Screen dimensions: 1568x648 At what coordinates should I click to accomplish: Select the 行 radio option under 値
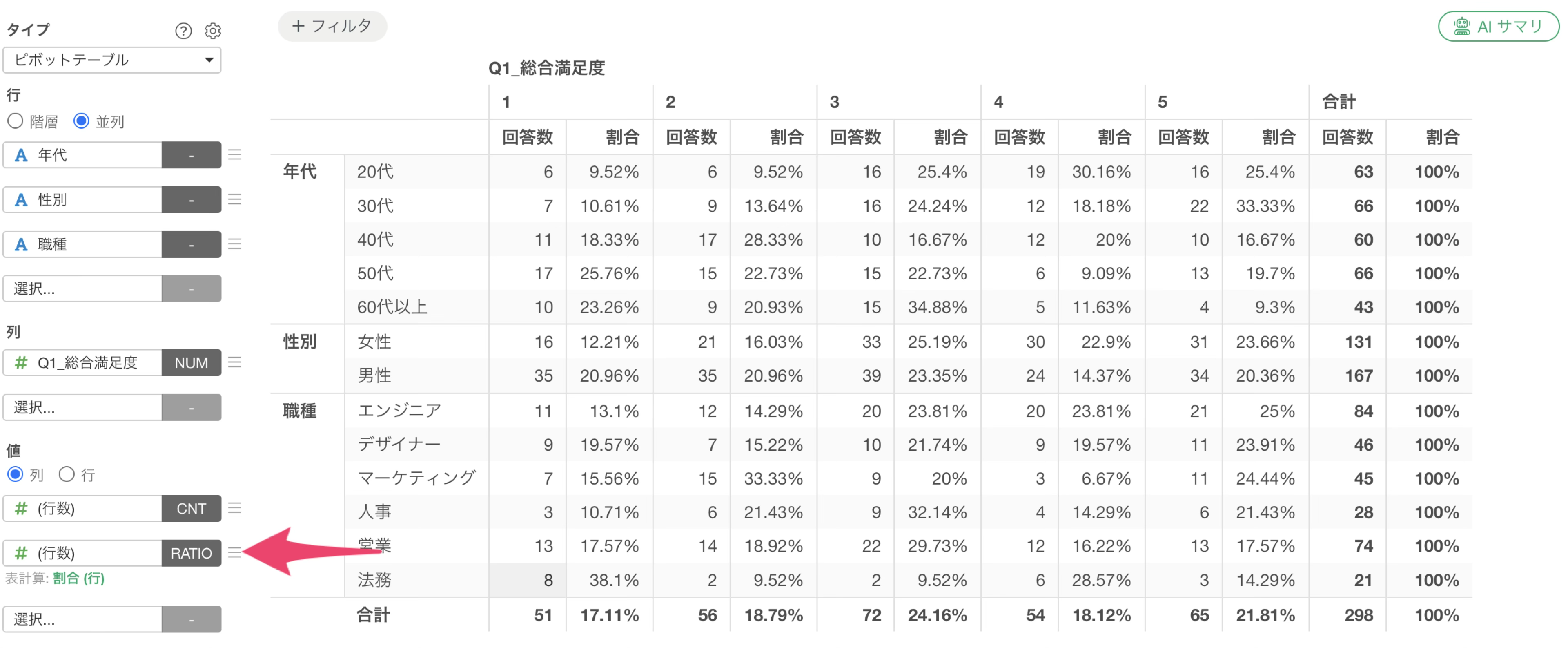pyautogui.click(x=66, y=474)
